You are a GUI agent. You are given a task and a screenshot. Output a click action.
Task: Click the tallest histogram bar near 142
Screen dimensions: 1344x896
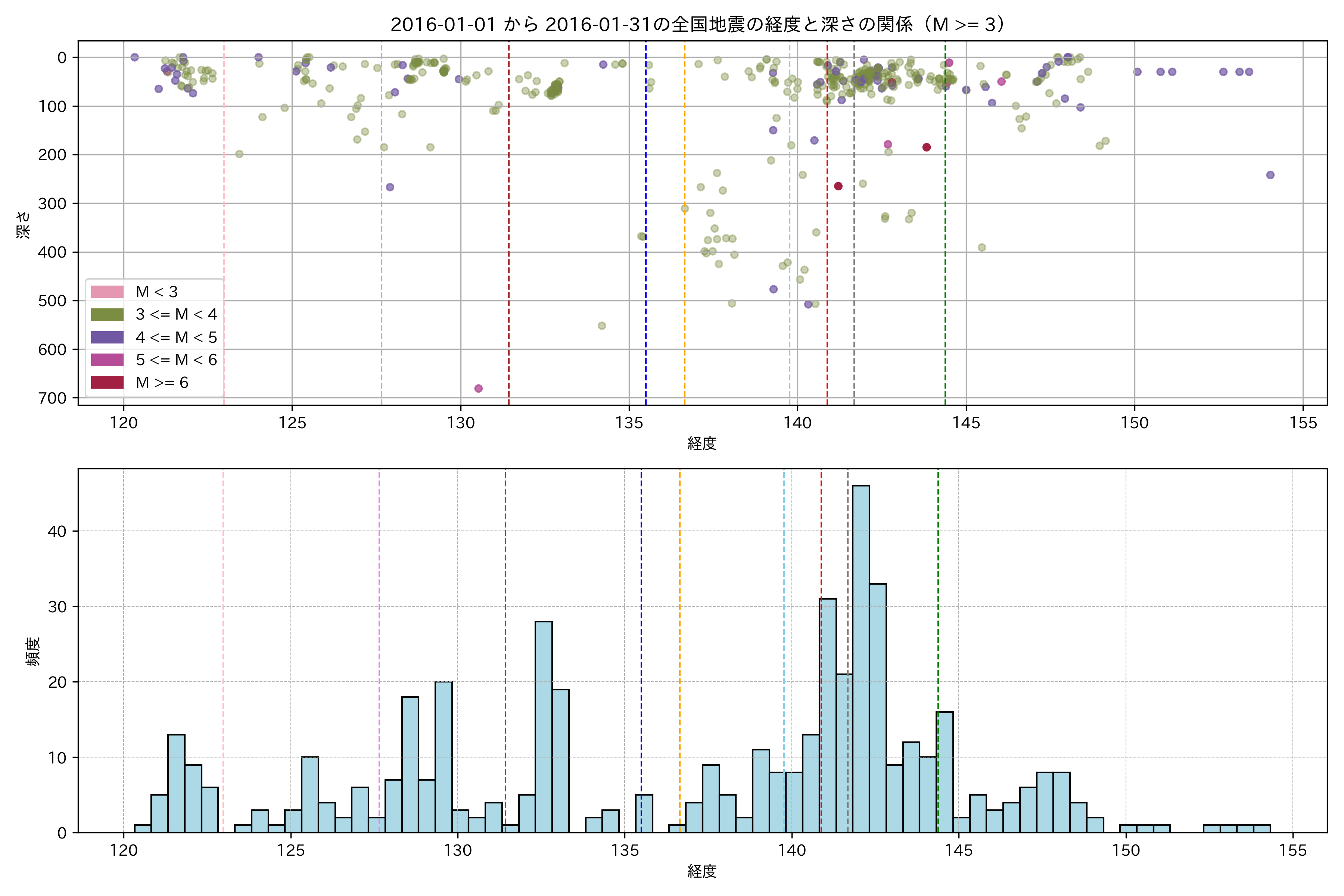pos(861,657)
